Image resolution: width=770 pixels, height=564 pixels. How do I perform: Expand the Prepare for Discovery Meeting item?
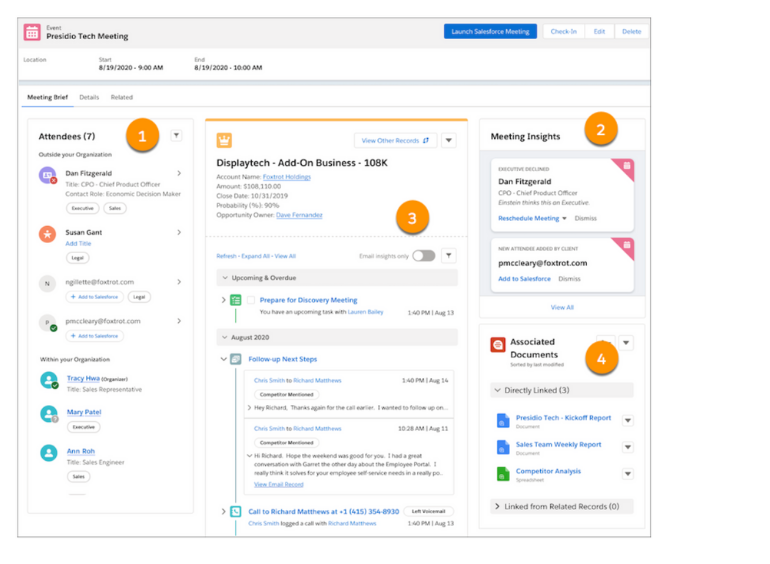pos(223,300)
